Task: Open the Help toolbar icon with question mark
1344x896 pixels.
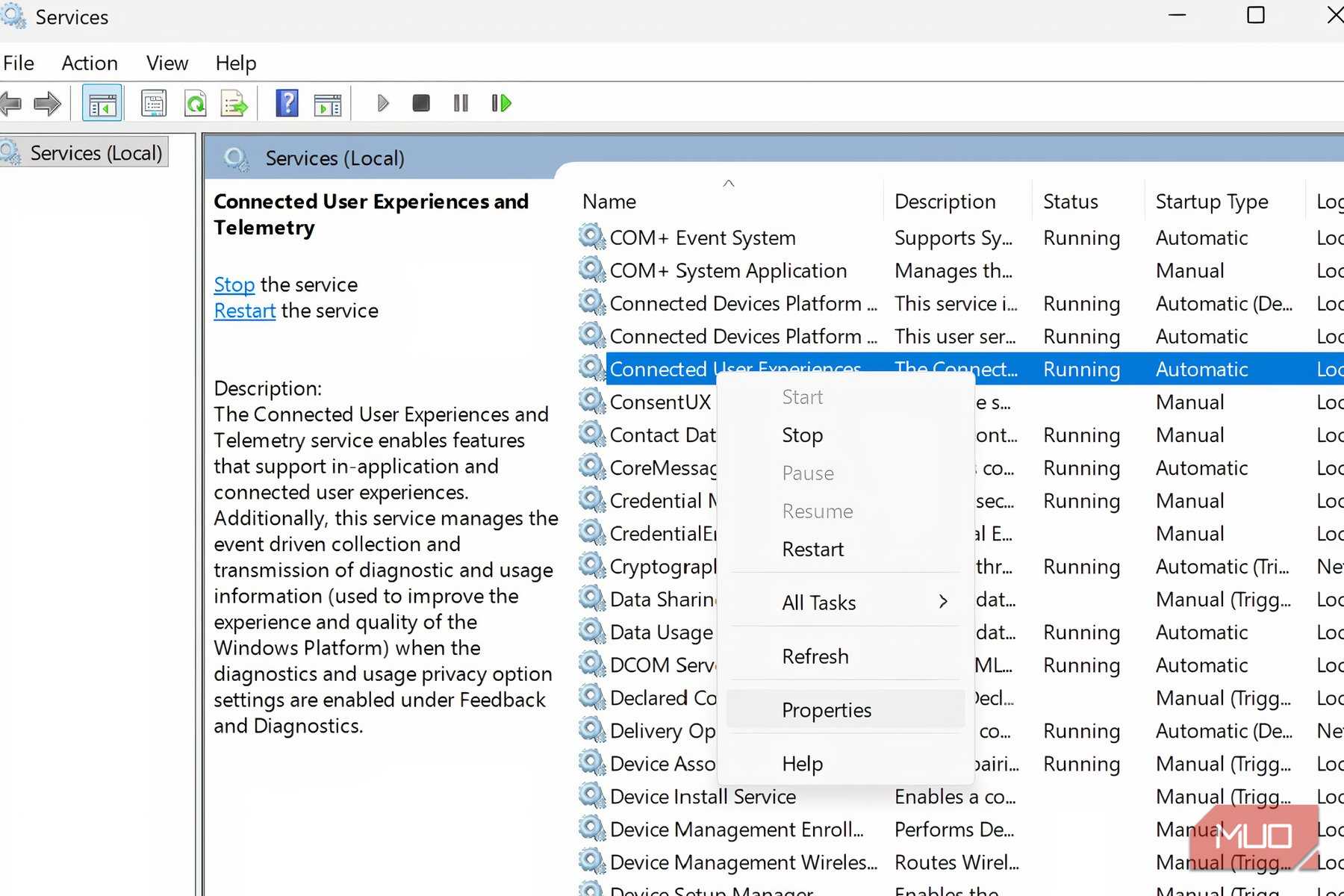Action: tap(287, 103)
